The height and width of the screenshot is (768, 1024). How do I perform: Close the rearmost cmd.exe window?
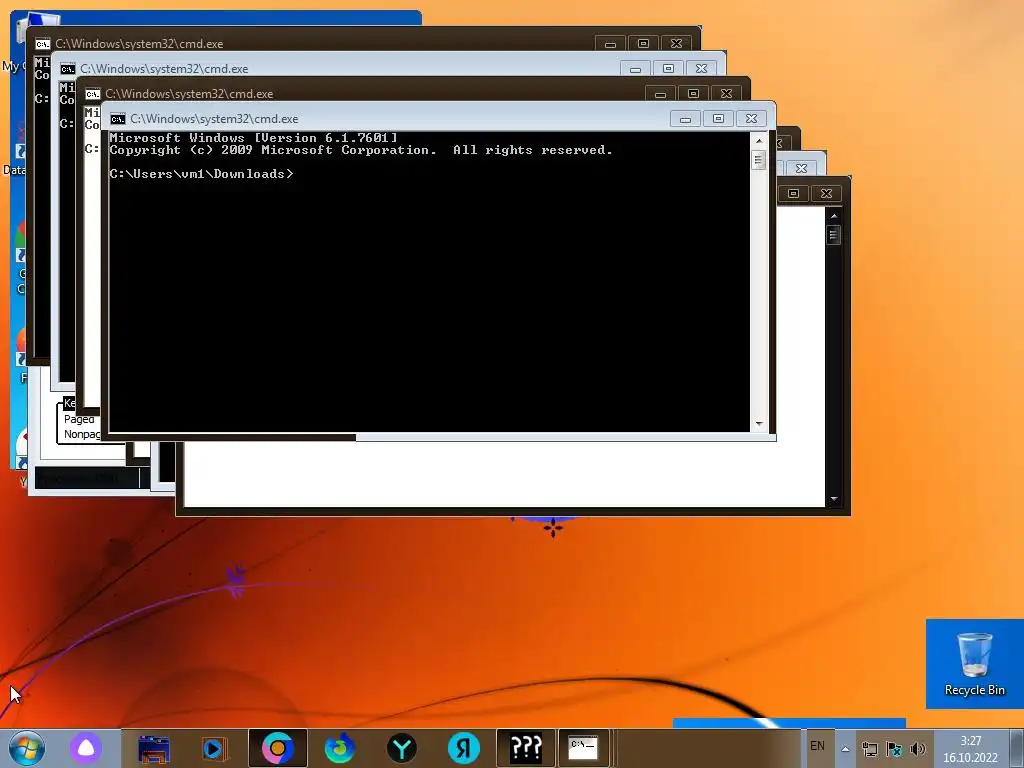(x=677, y=44)
